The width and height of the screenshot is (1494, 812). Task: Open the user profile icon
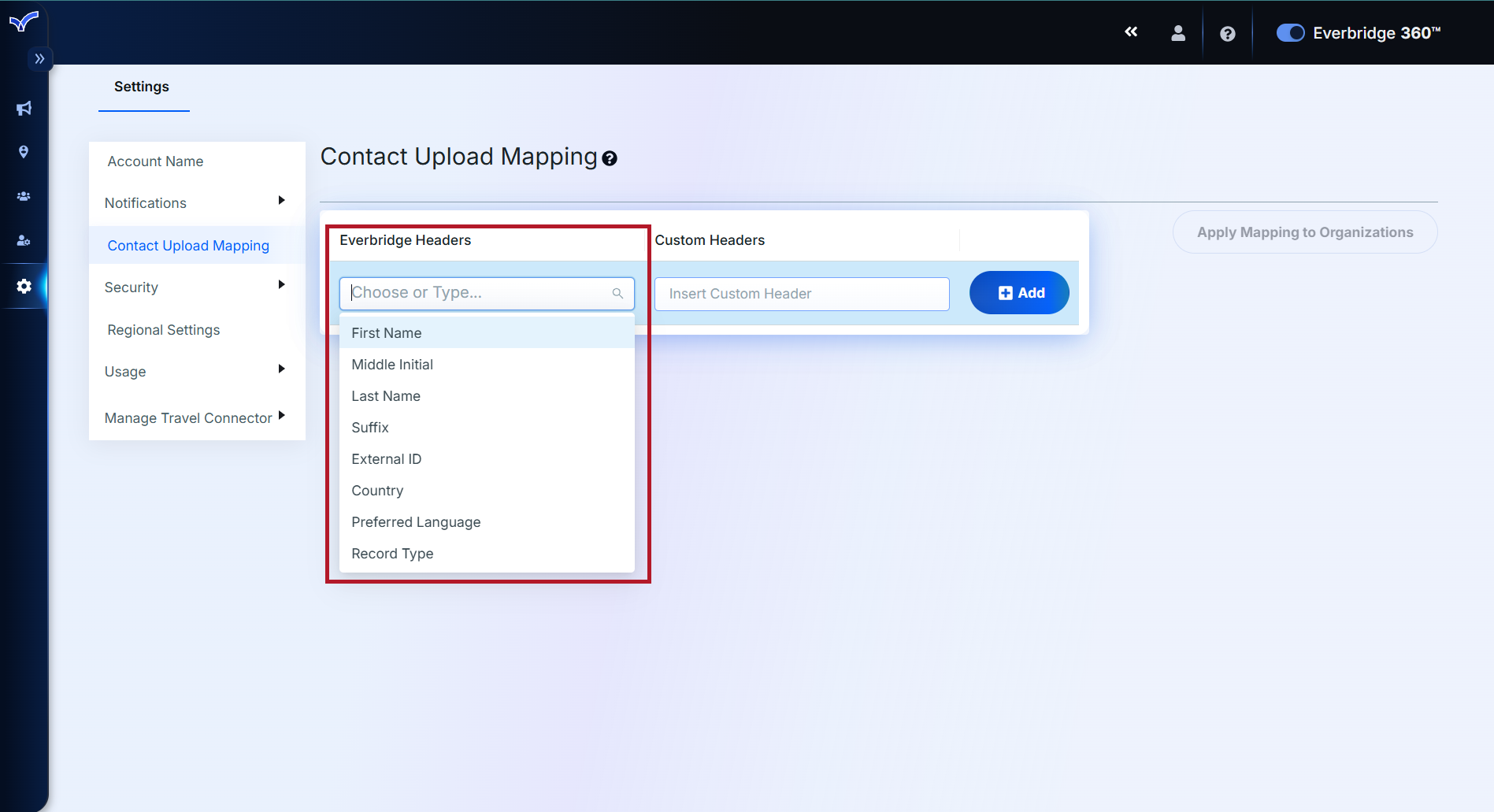1178,33
